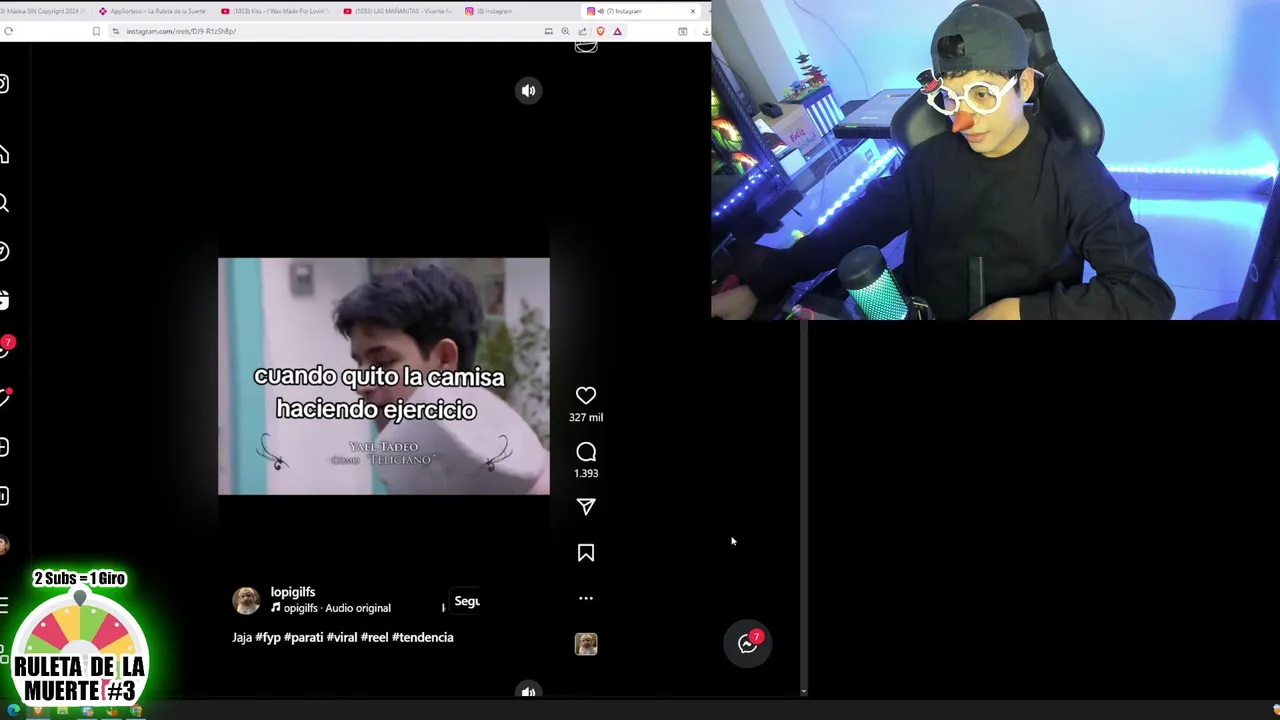
Task: Open the #viral hashtag
Action: tap(342, 637)
